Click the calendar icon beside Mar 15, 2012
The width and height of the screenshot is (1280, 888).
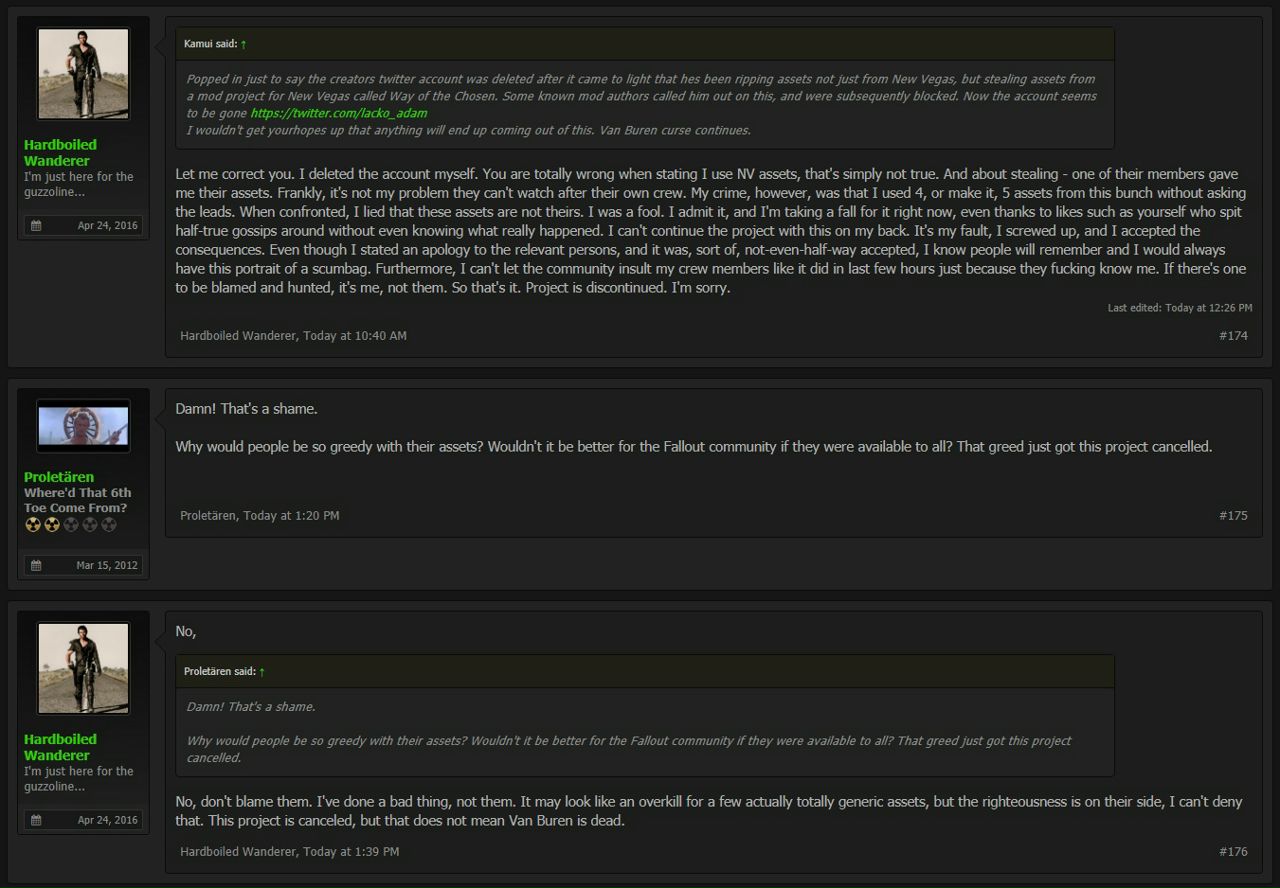click(37, 566)
